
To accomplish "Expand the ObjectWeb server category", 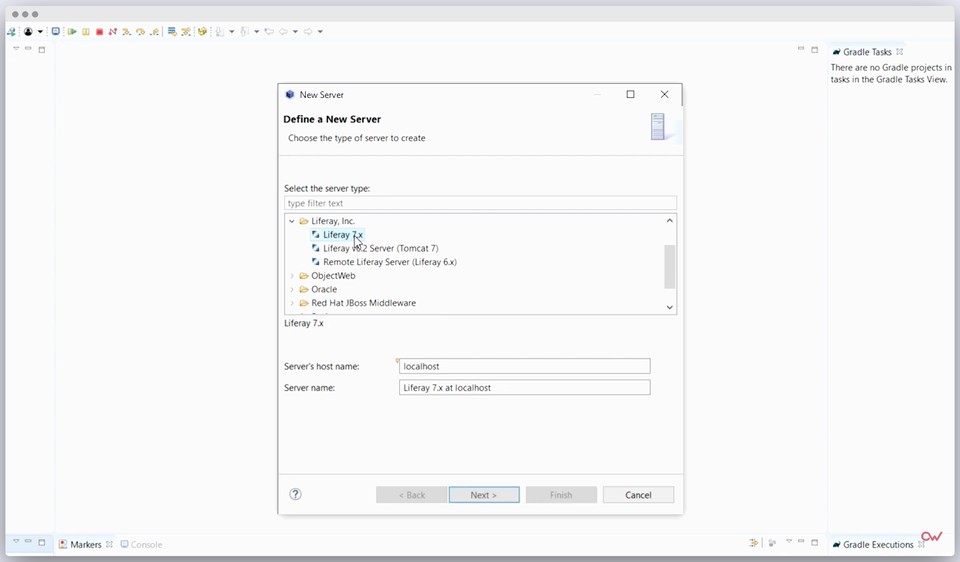I will point(291,275).
